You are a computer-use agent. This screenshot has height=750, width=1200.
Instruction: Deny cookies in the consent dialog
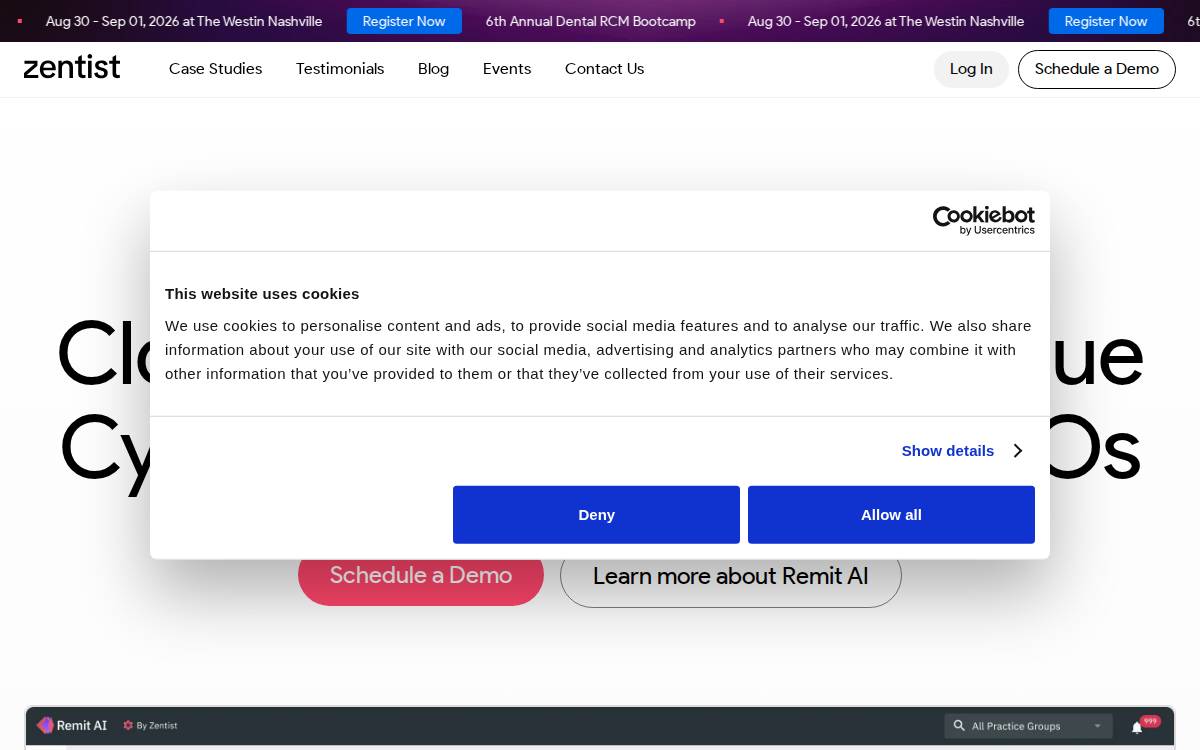coord(596,515)
